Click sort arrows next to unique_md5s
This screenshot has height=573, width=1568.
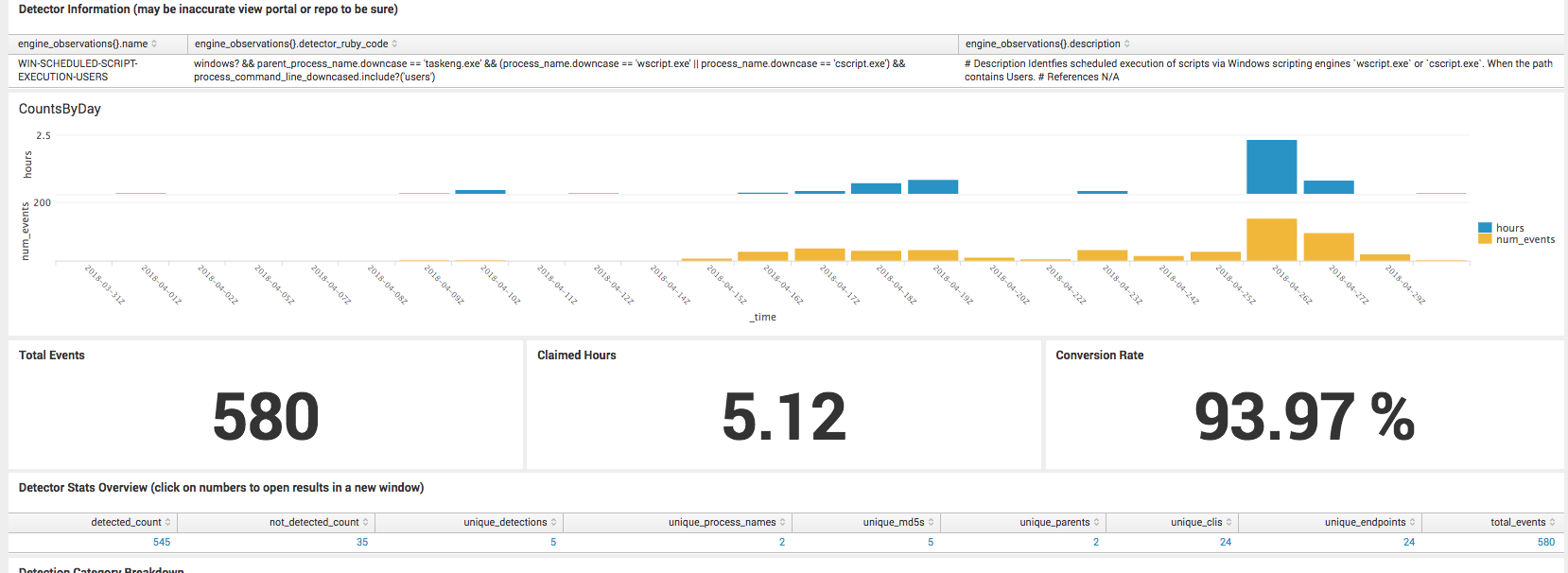tap(932, 523)
